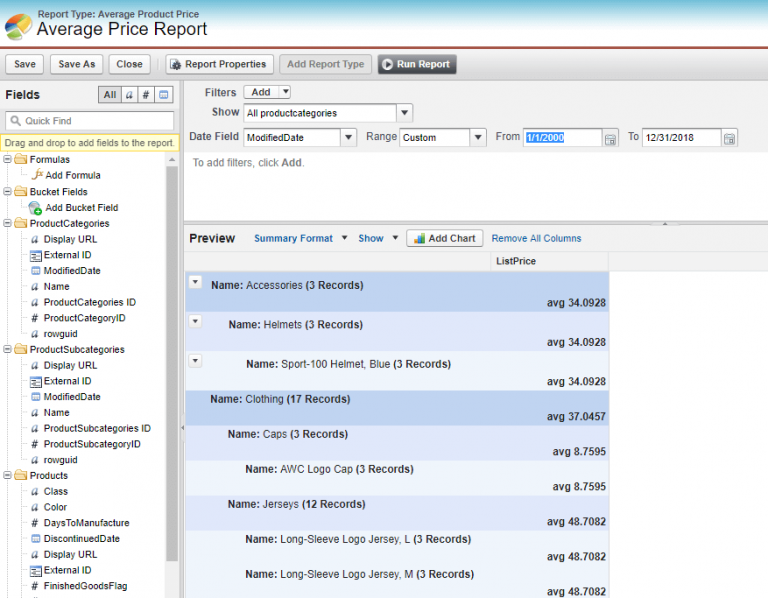
Task: Filter fields by date type icon
Action: coord(164,95)
